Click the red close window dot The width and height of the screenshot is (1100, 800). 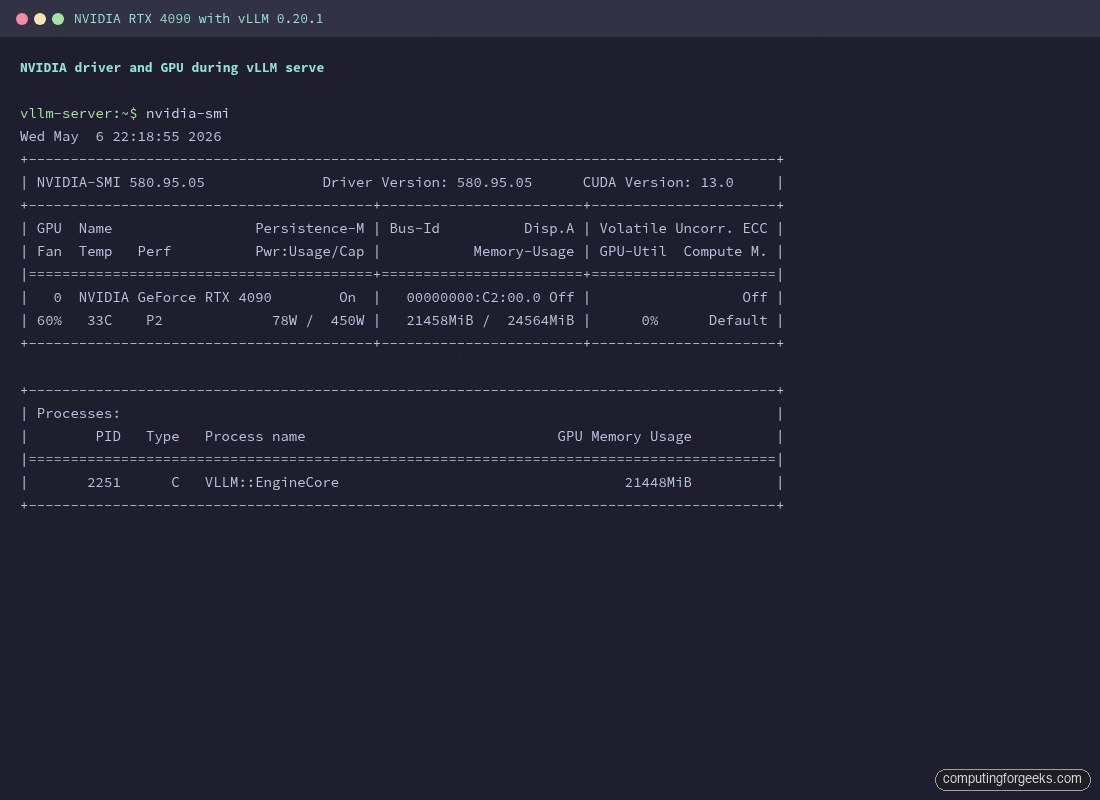click(x=22, y=19)
